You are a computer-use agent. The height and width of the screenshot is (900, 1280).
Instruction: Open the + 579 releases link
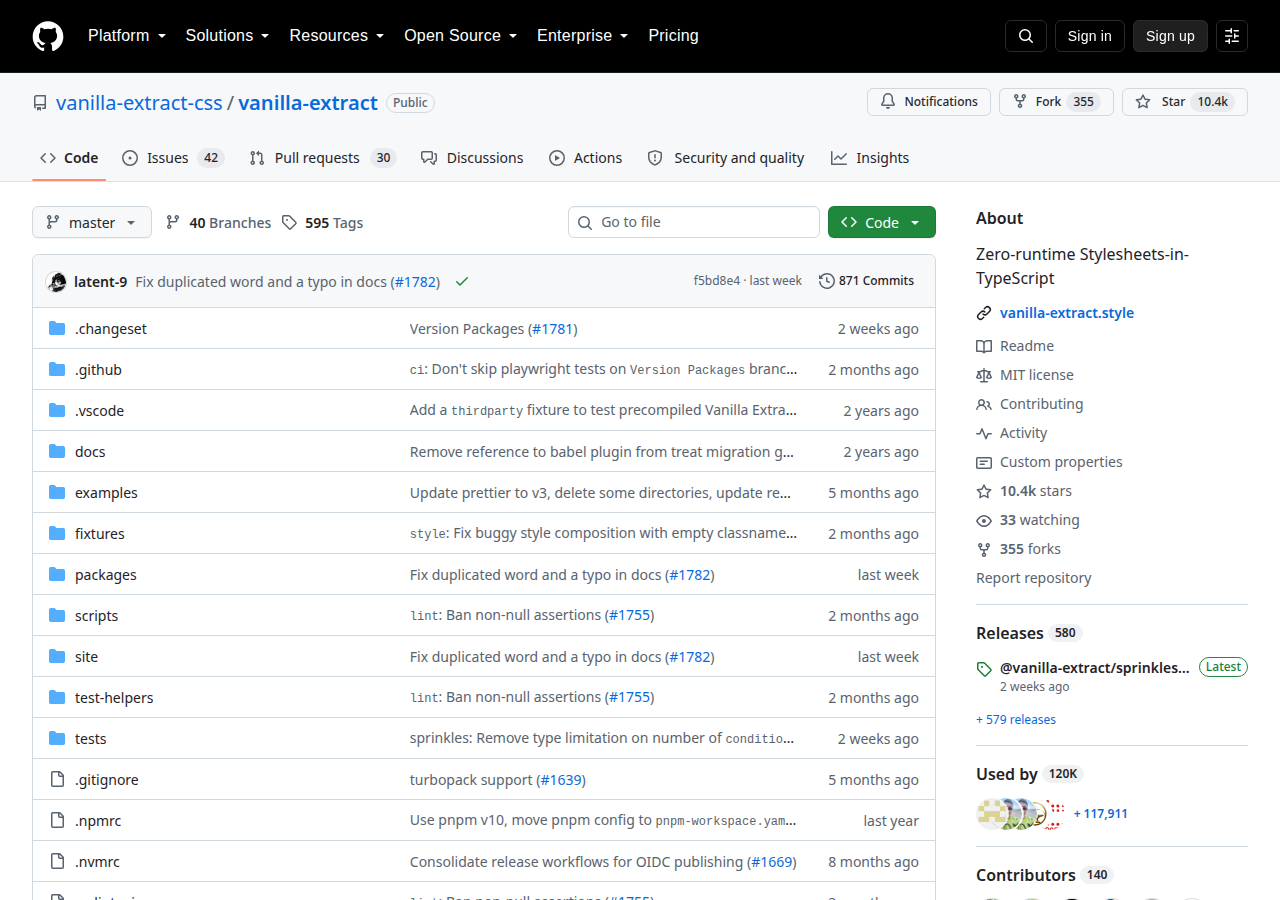(x=1016, y=720)
